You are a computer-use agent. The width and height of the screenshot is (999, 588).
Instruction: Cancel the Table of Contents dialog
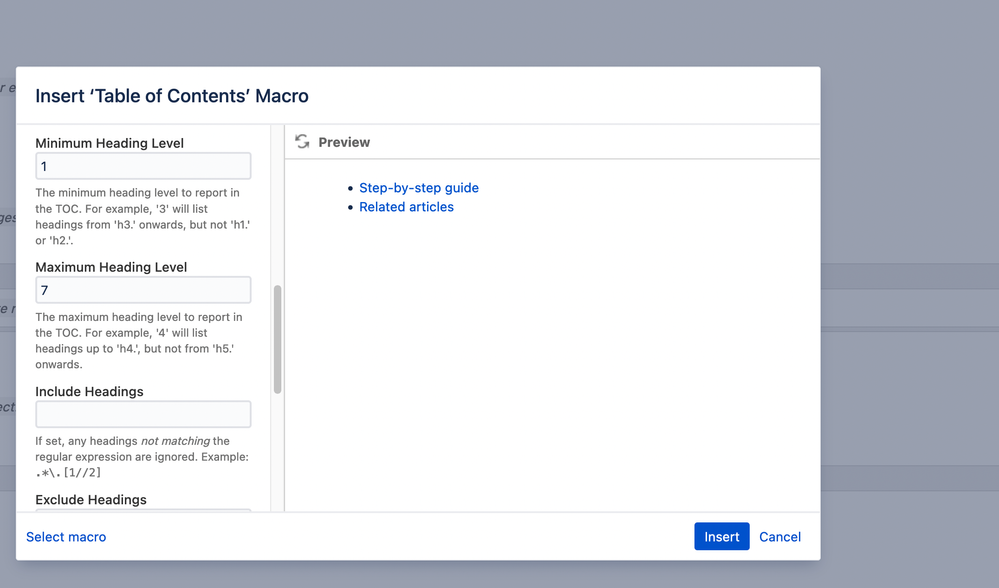[780, 537]
